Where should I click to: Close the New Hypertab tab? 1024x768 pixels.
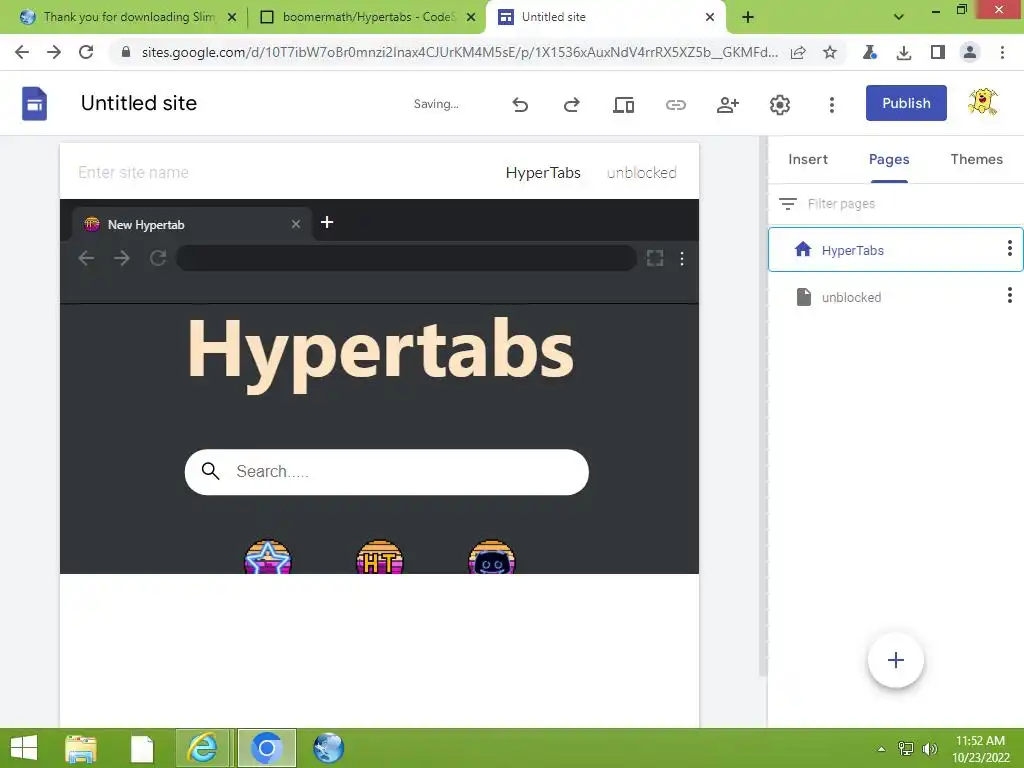tap(296, 224)
